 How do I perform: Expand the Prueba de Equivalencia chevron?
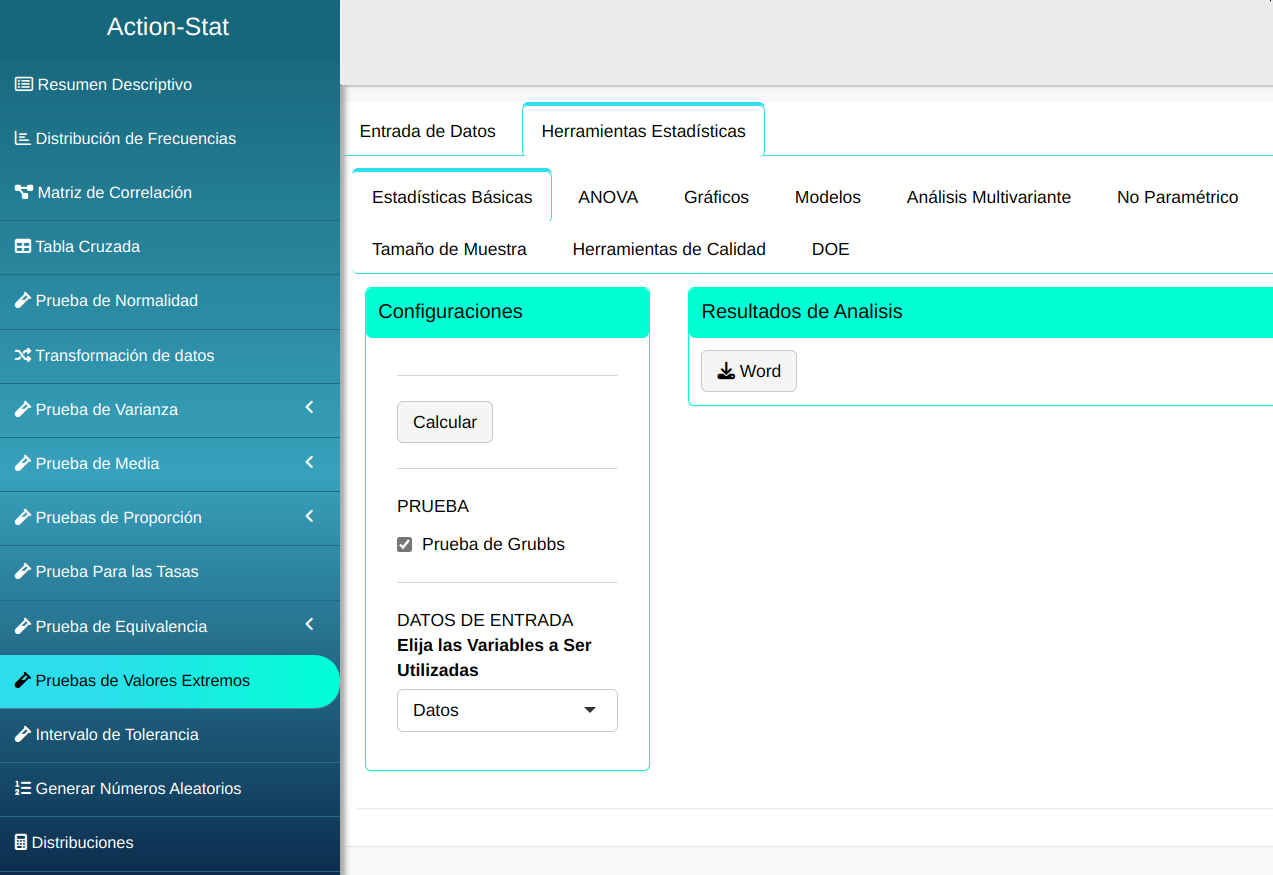click(309, 625)
